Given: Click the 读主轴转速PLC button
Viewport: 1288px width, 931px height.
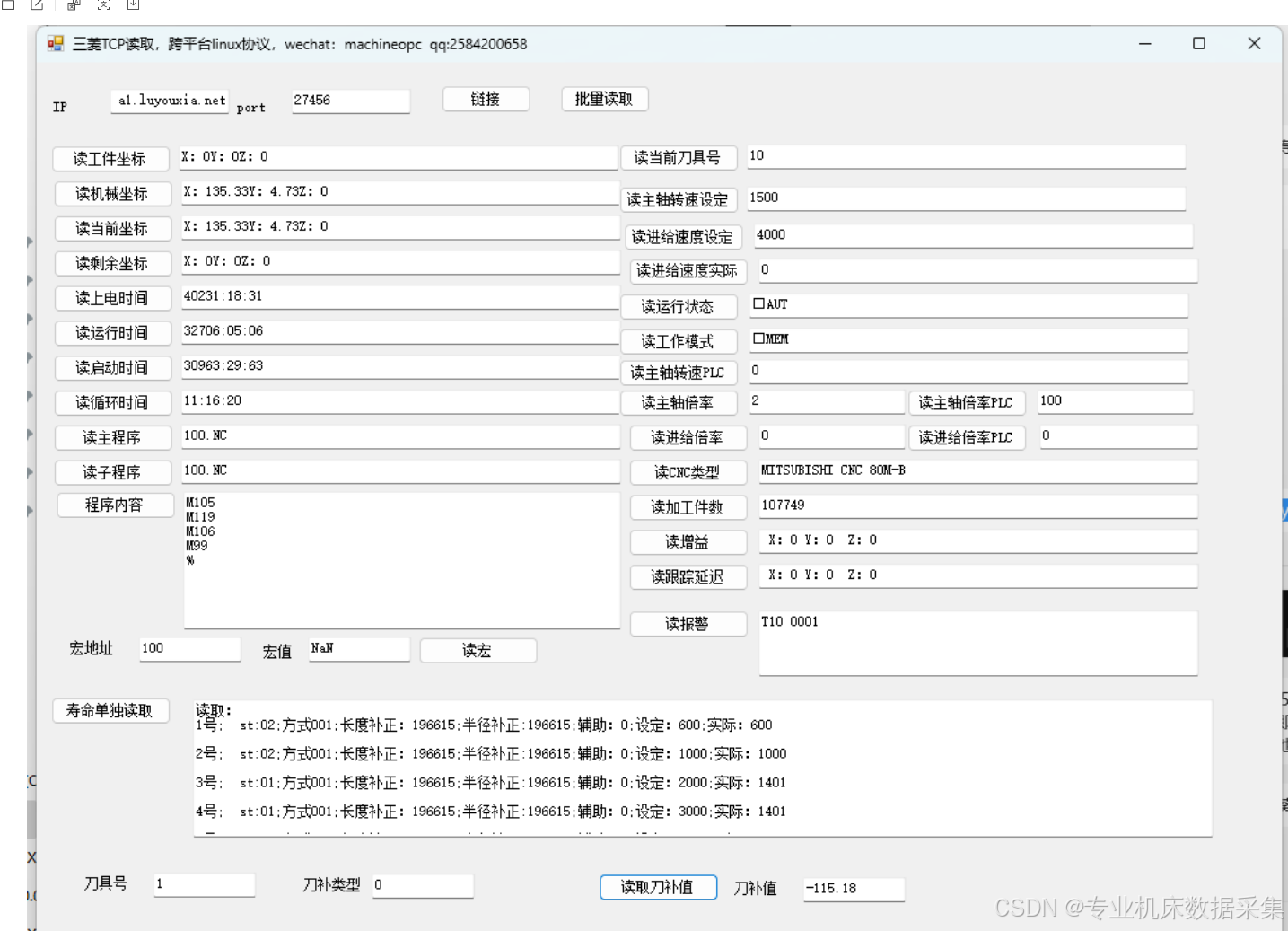Looking at the screenshot, I should tap(679, 373).
